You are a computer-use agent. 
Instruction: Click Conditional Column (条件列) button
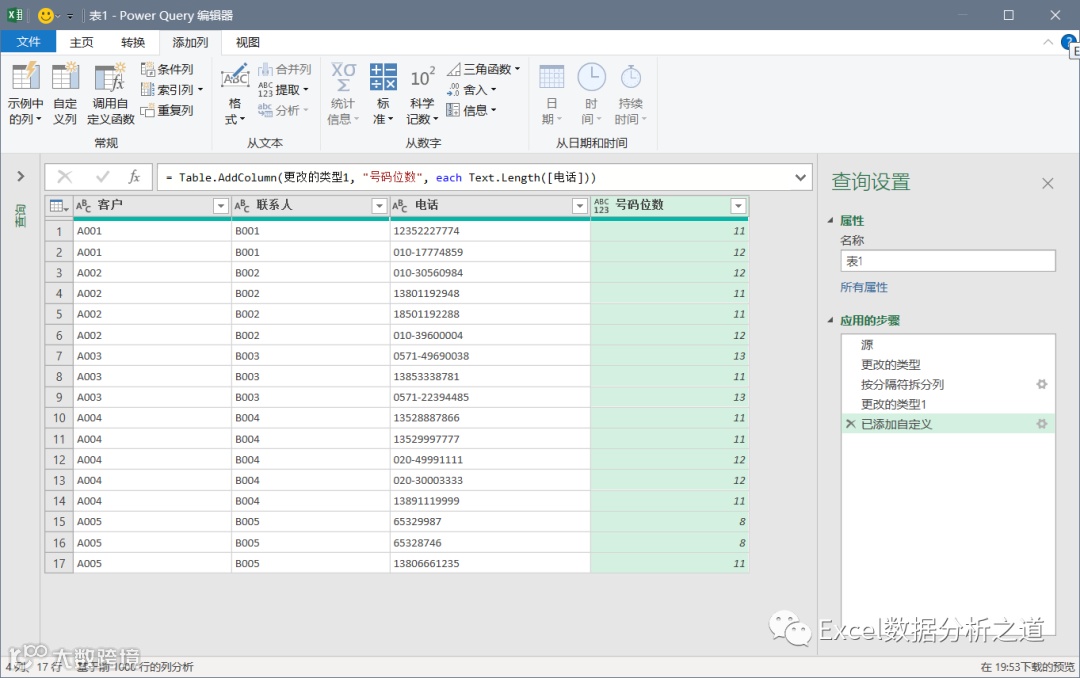(167, 69)
